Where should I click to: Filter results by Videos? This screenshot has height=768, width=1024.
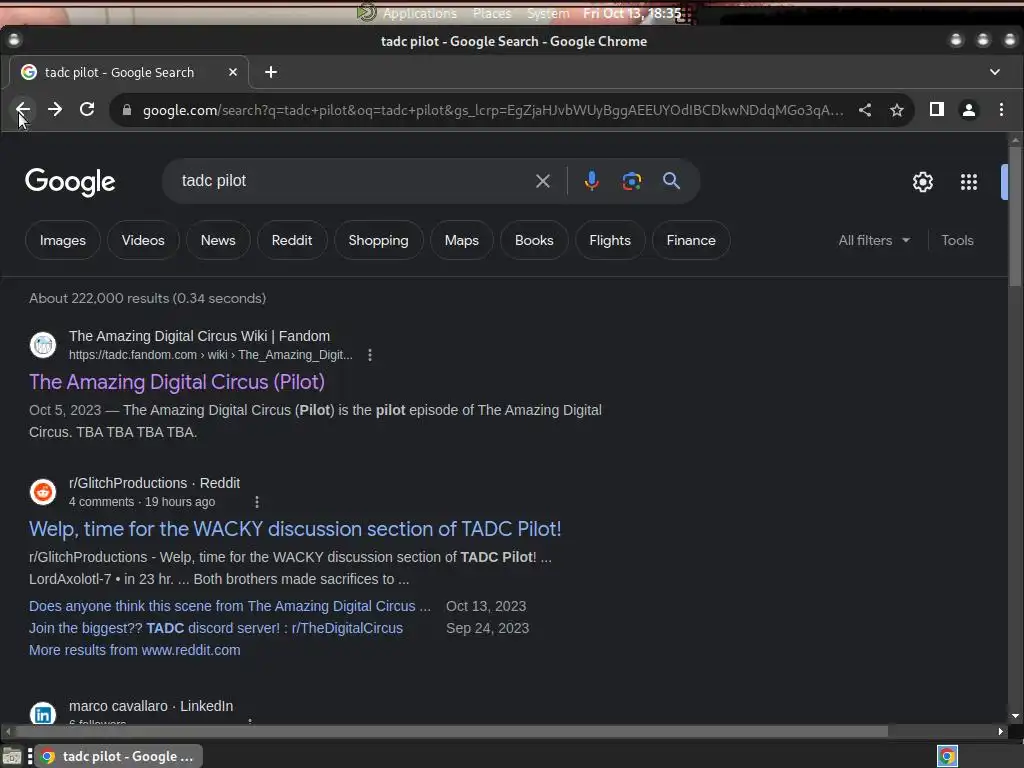coord(143,240)
